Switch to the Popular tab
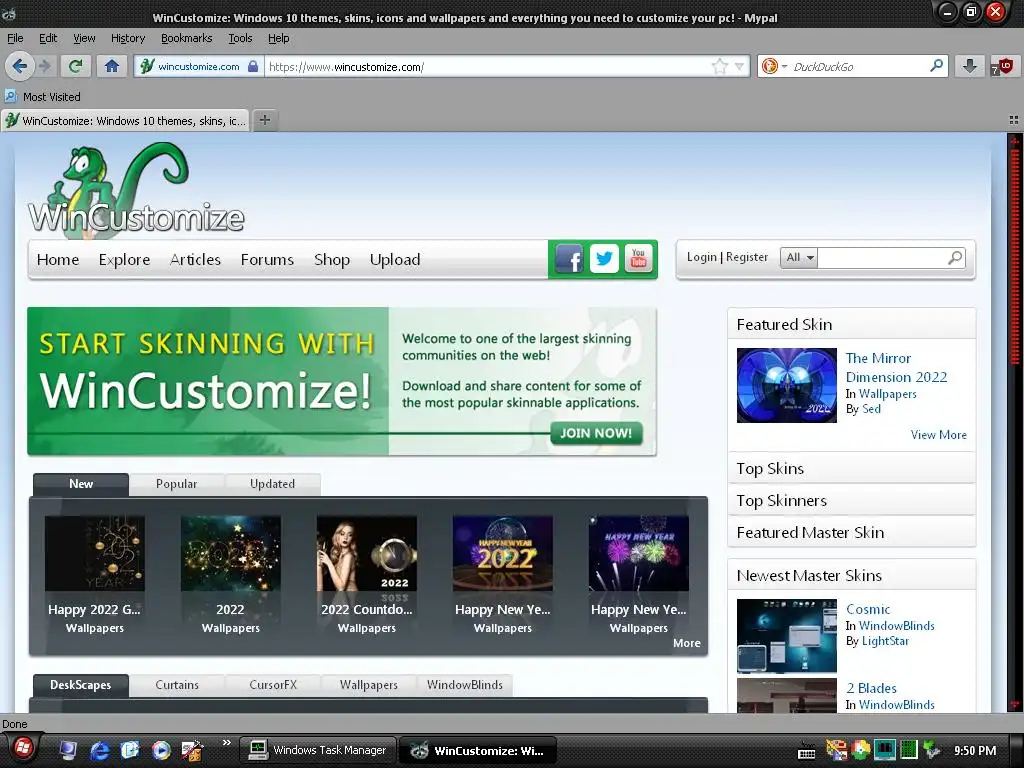Image resolution: width=1024 pixels, height=768 pixels. (176, 484)
